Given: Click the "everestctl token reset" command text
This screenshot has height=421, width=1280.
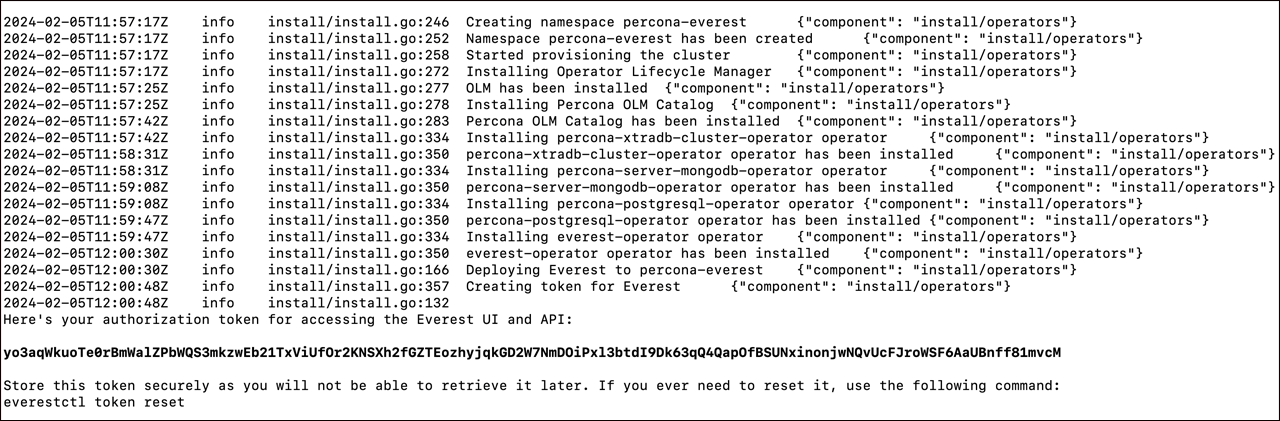Looking at the screenshot, I should pos(93,402).
